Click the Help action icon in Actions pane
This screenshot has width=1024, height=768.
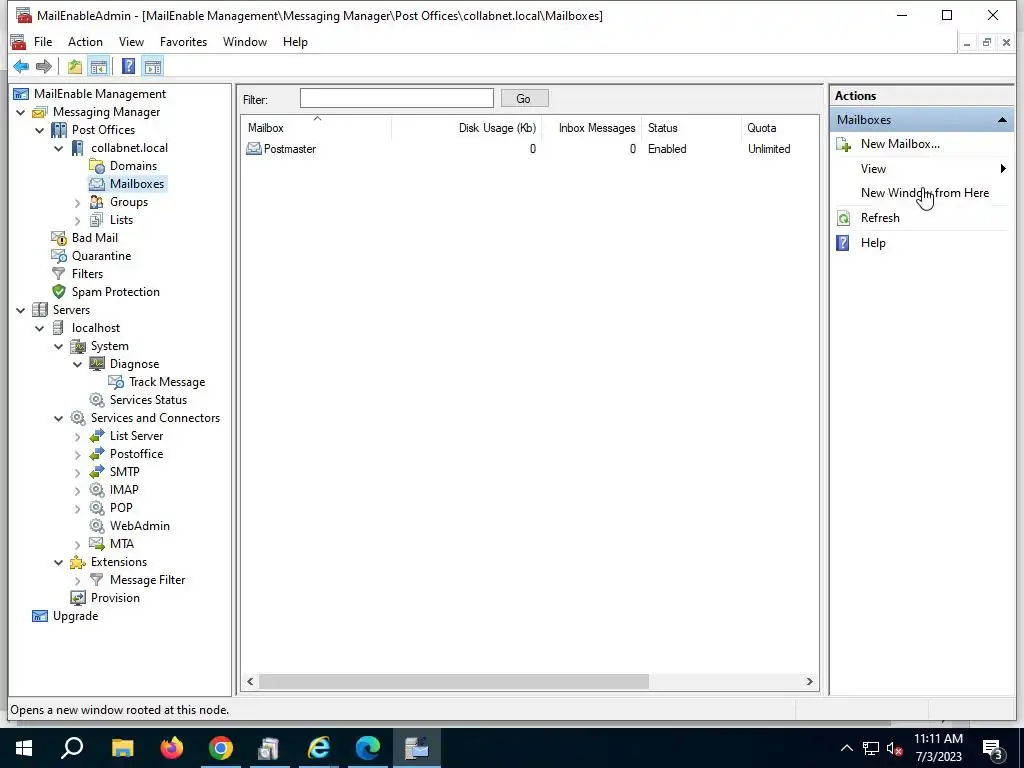click(843, 243)
